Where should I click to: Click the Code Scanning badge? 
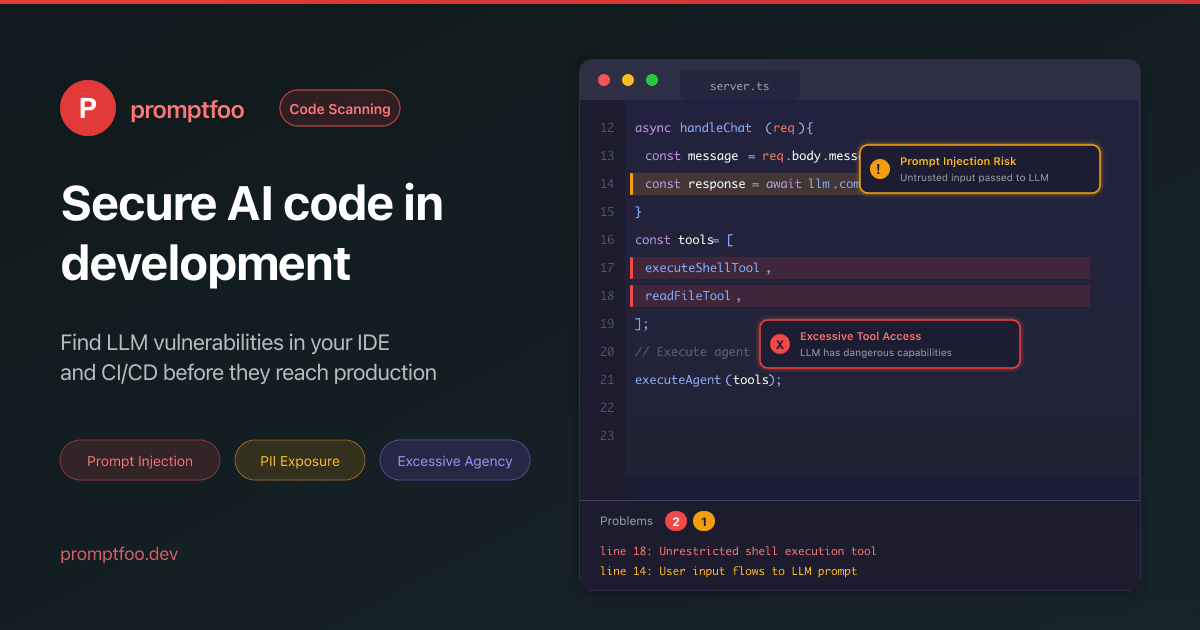click(340, 108)
